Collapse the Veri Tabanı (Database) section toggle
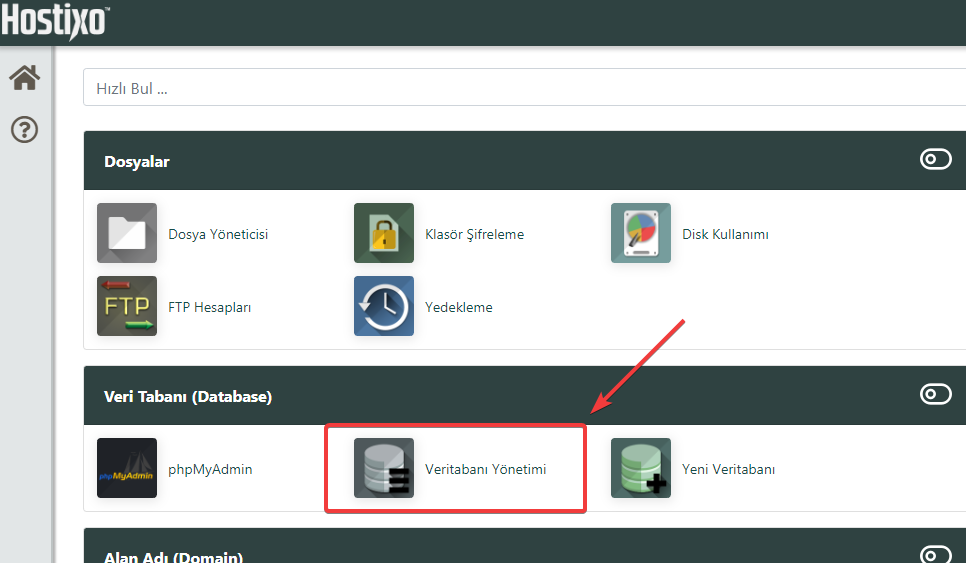 point(936,394)
